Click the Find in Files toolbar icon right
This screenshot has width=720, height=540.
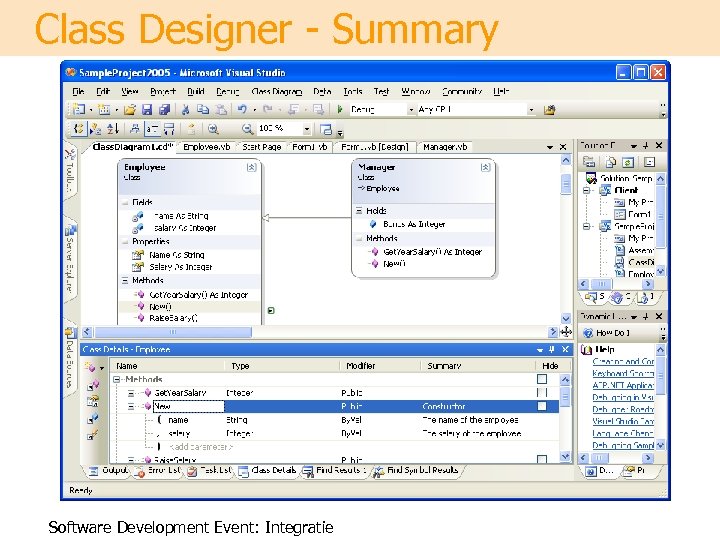pyautogui.click(x=549, y=110)
